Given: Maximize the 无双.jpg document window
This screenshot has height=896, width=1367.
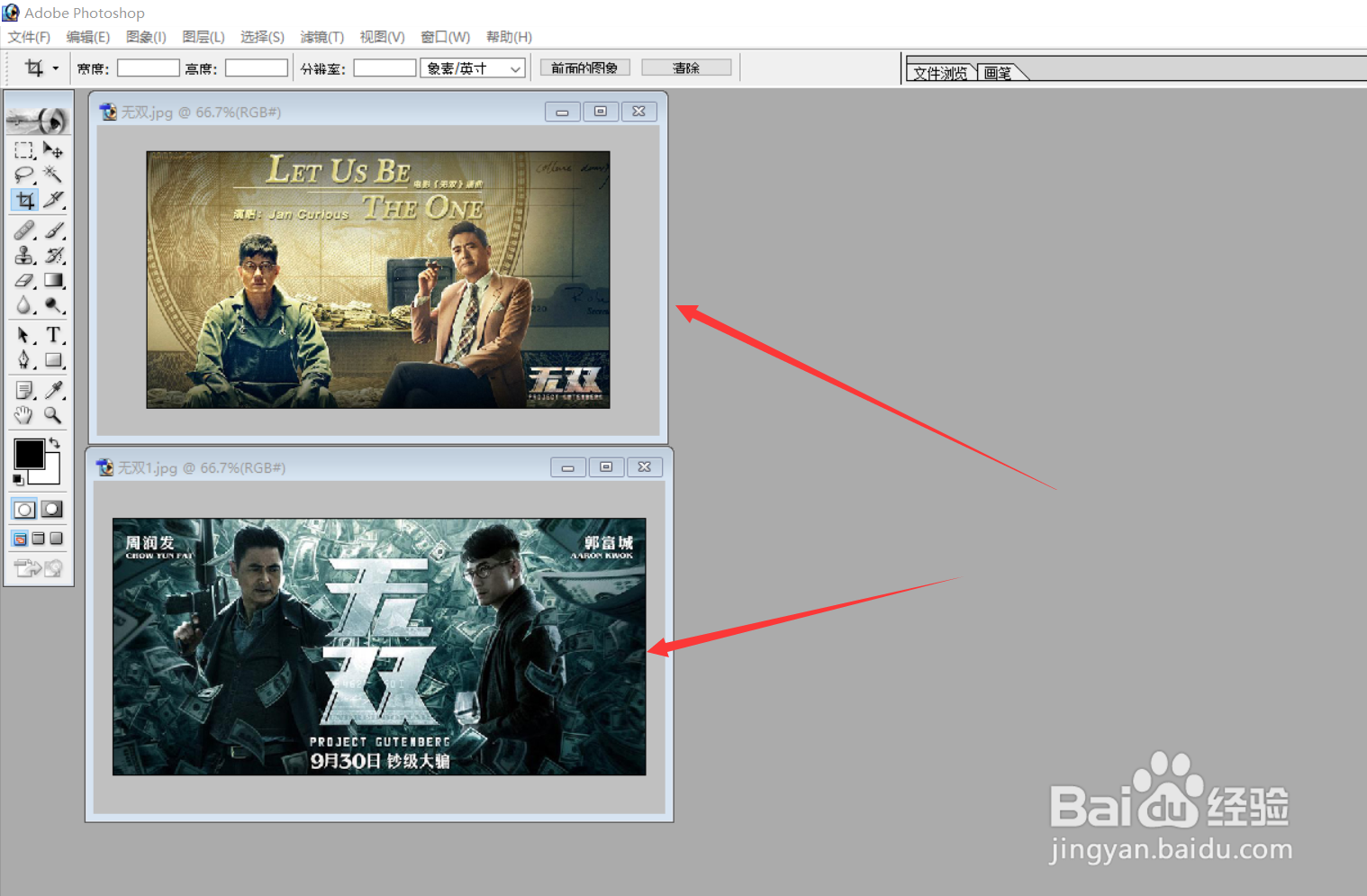Looking at the screenshot, I should [x=601, y=112].
